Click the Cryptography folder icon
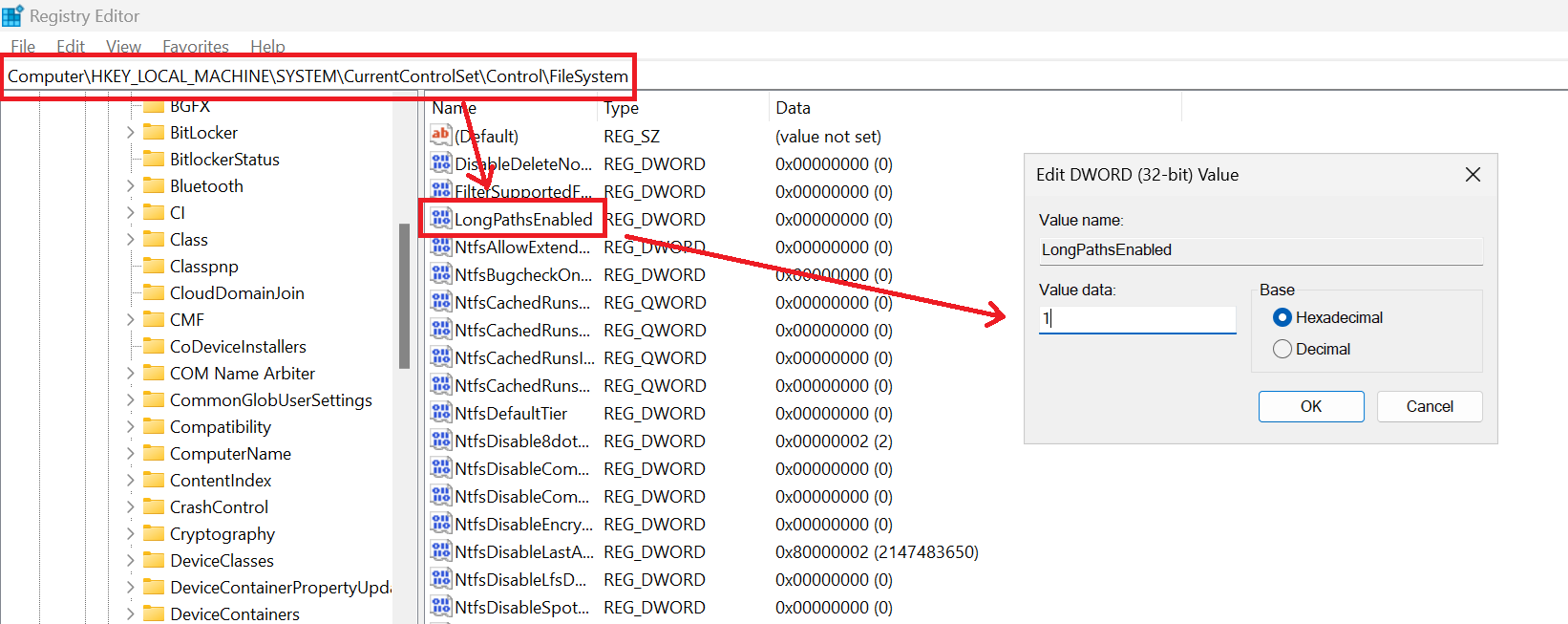Image resolution: width=1568 pixels, height=624 pixels. point(154,533)
